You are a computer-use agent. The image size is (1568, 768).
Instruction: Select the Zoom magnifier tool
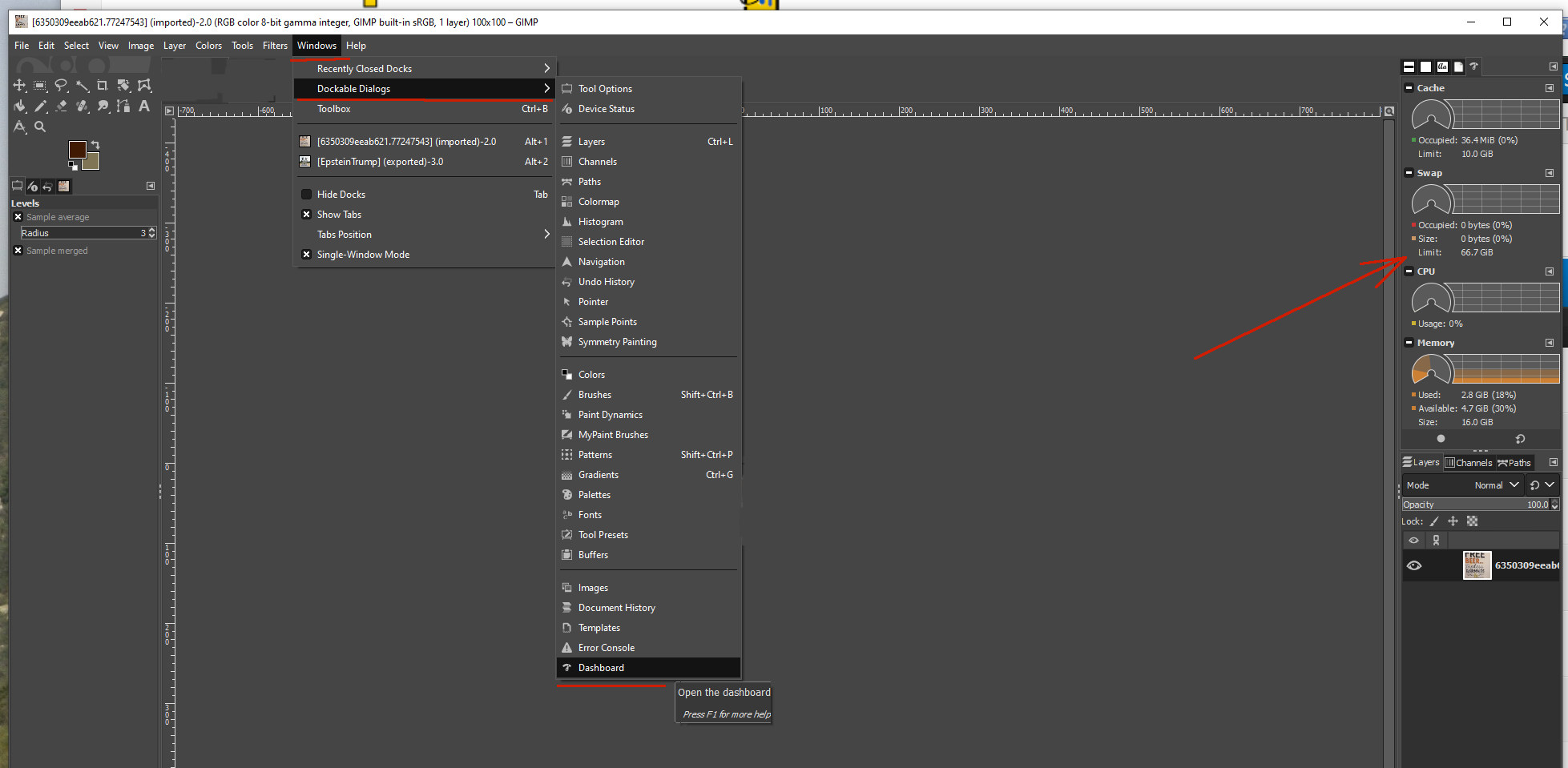click(x=40, y=127)
